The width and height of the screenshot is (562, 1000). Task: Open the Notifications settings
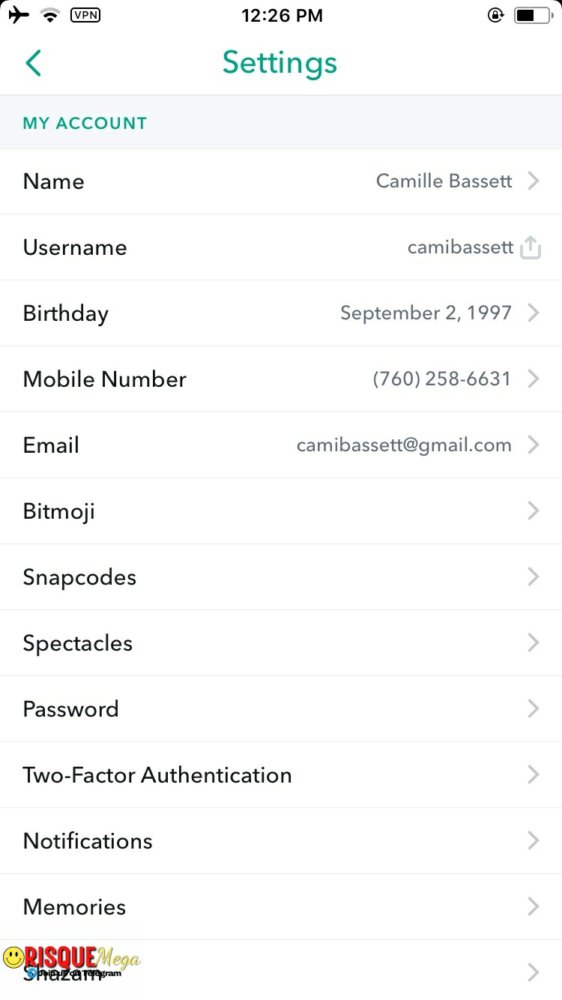(281, 841)
